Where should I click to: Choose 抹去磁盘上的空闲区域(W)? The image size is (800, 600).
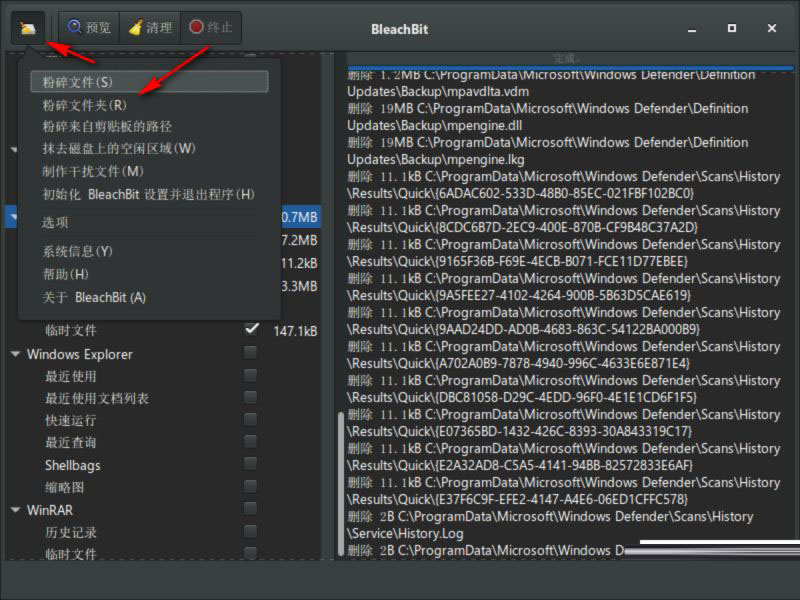click(x=149, y=148)
